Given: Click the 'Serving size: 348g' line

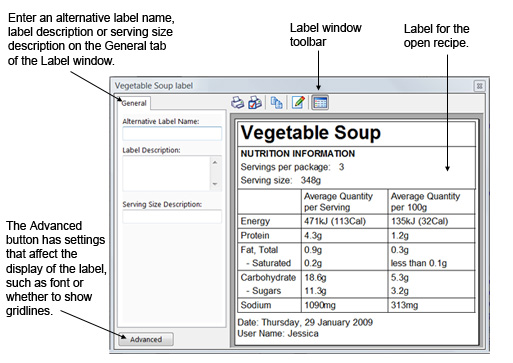Looking at the screenshot, I should tap(281, 180).
